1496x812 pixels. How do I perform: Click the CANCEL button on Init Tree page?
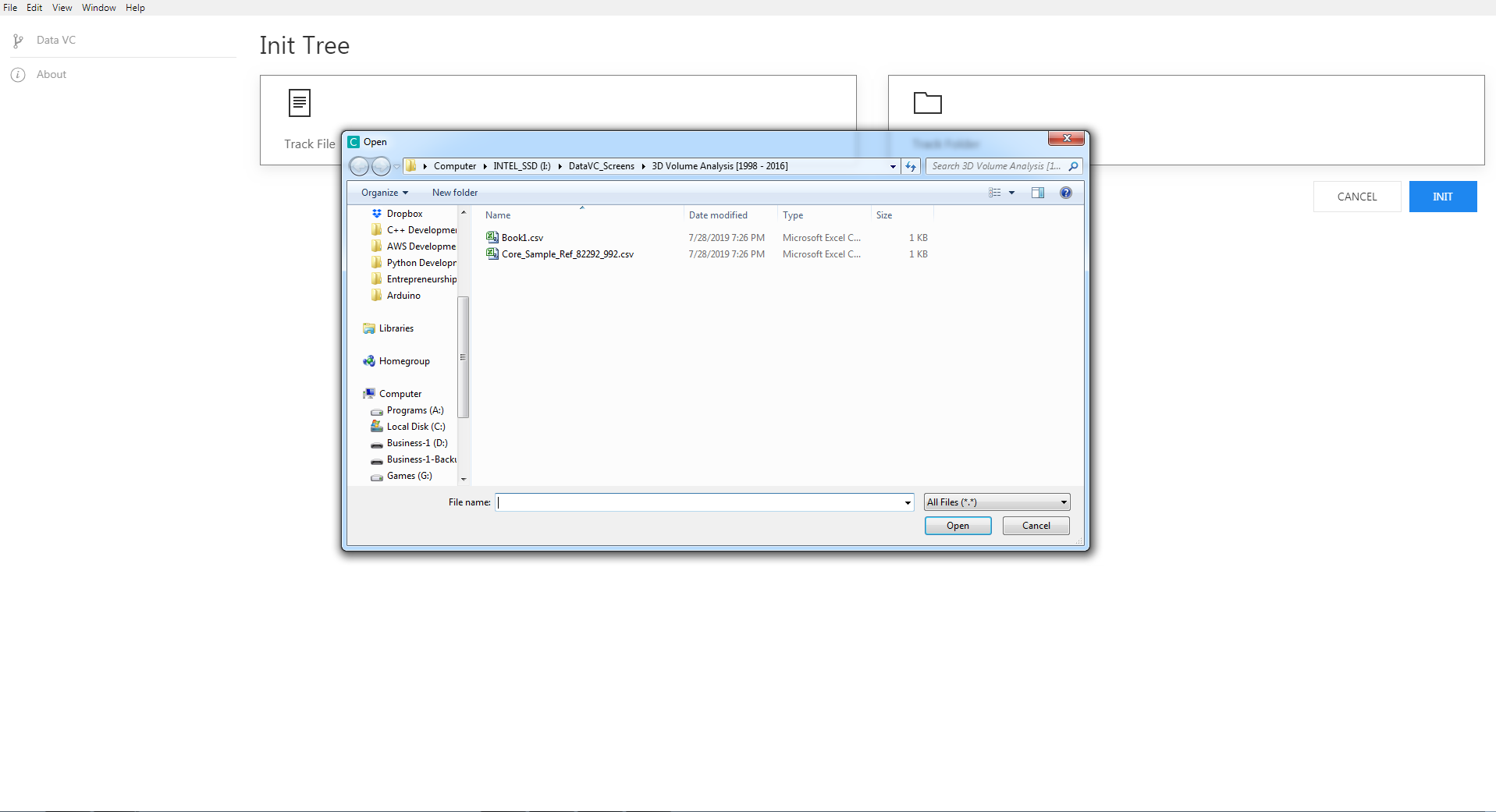pyautogui.click(x=1357, y=197)
